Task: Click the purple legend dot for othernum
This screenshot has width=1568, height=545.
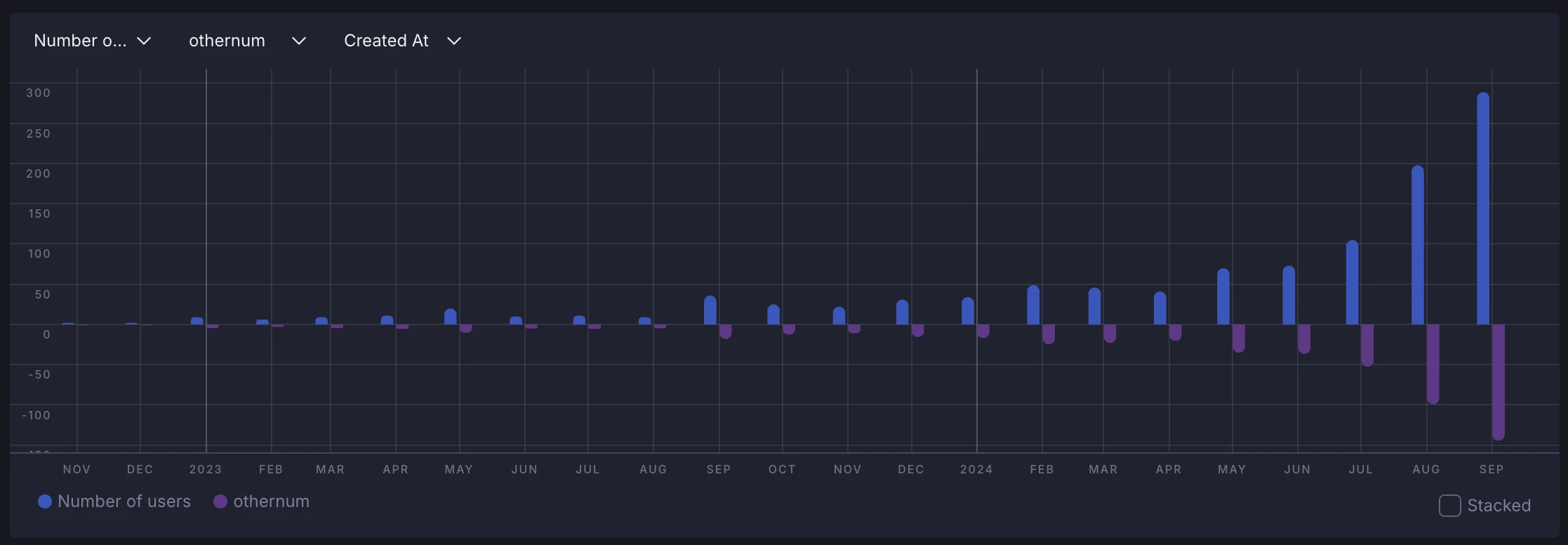Action: point(220,501)
